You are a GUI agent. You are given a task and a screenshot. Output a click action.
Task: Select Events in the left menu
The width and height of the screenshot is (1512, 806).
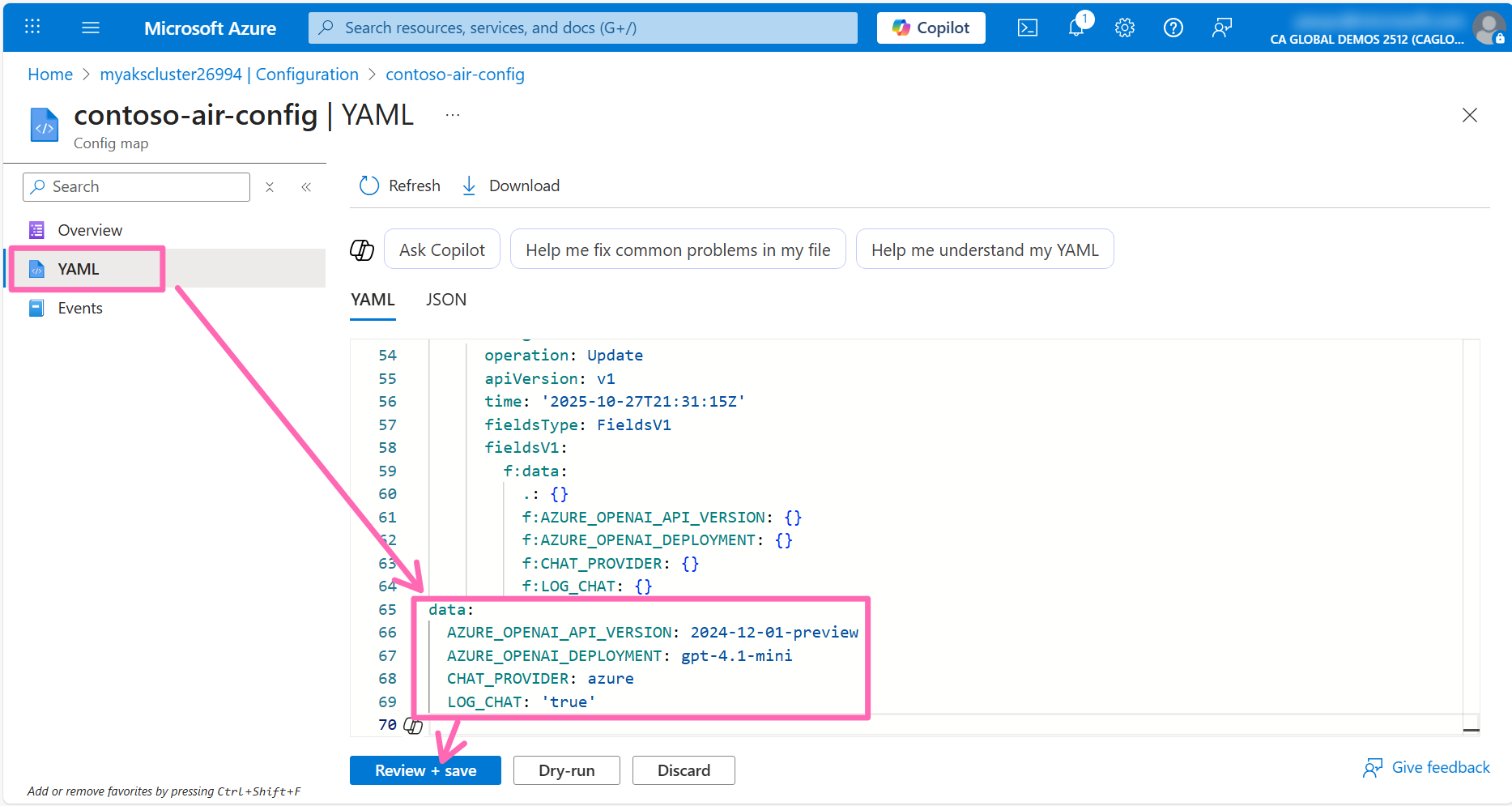point(79,308)
